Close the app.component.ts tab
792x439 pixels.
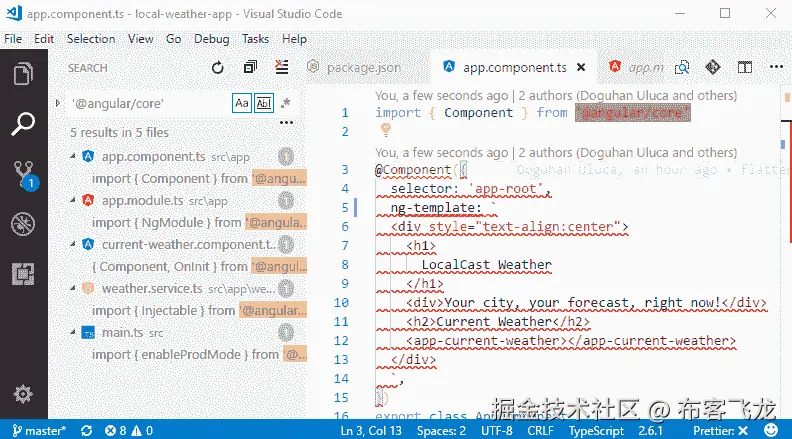coord(581,67)
